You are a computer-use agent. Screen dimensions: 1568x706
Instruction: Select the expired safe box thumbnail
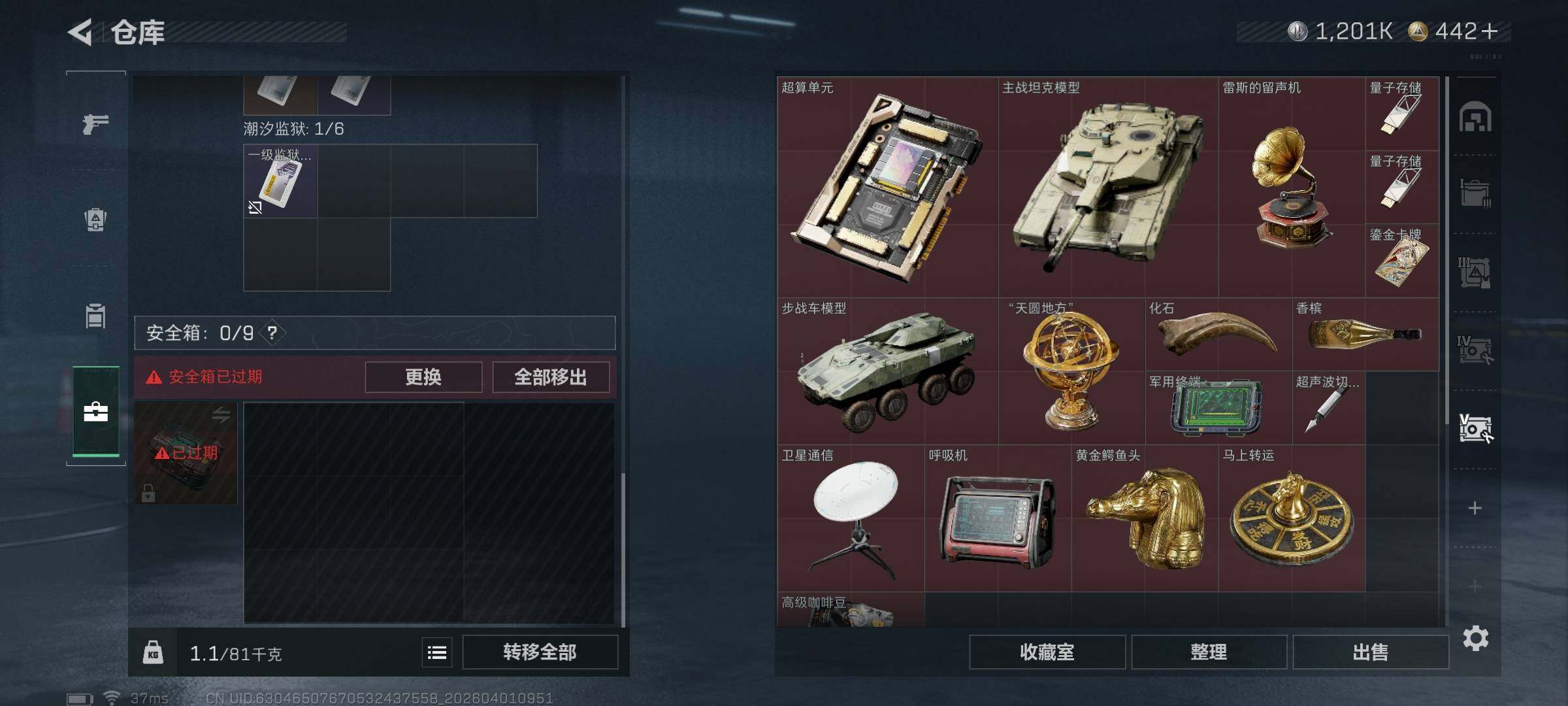pyautogui.click(x=186, y=453)
